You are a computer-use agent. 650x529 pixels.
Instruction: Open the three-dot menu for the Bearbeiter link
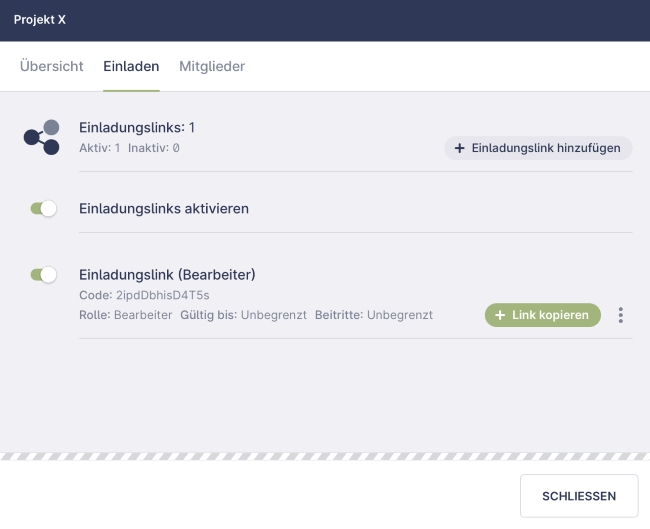pyautogui.click(x=621, y=315)
